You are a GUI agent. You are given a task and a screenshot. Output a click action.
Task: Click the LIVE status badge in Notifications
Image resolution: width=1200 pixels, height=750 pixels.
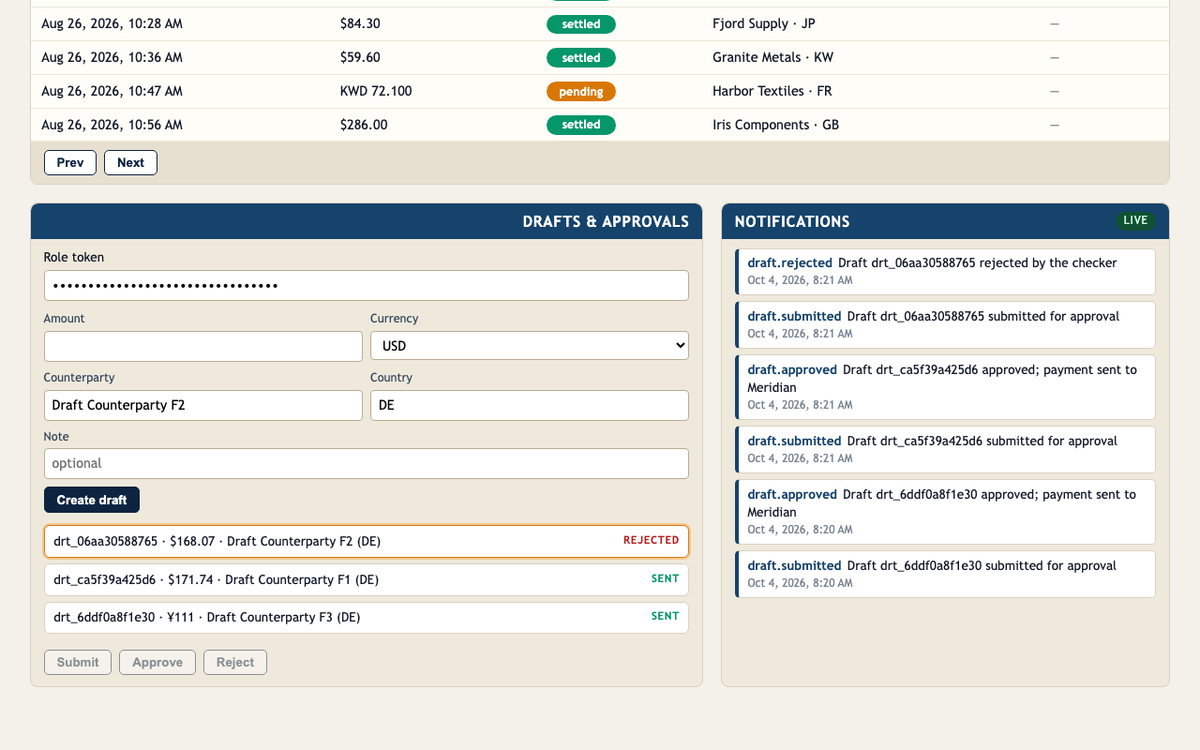[x=1135, y=220]
